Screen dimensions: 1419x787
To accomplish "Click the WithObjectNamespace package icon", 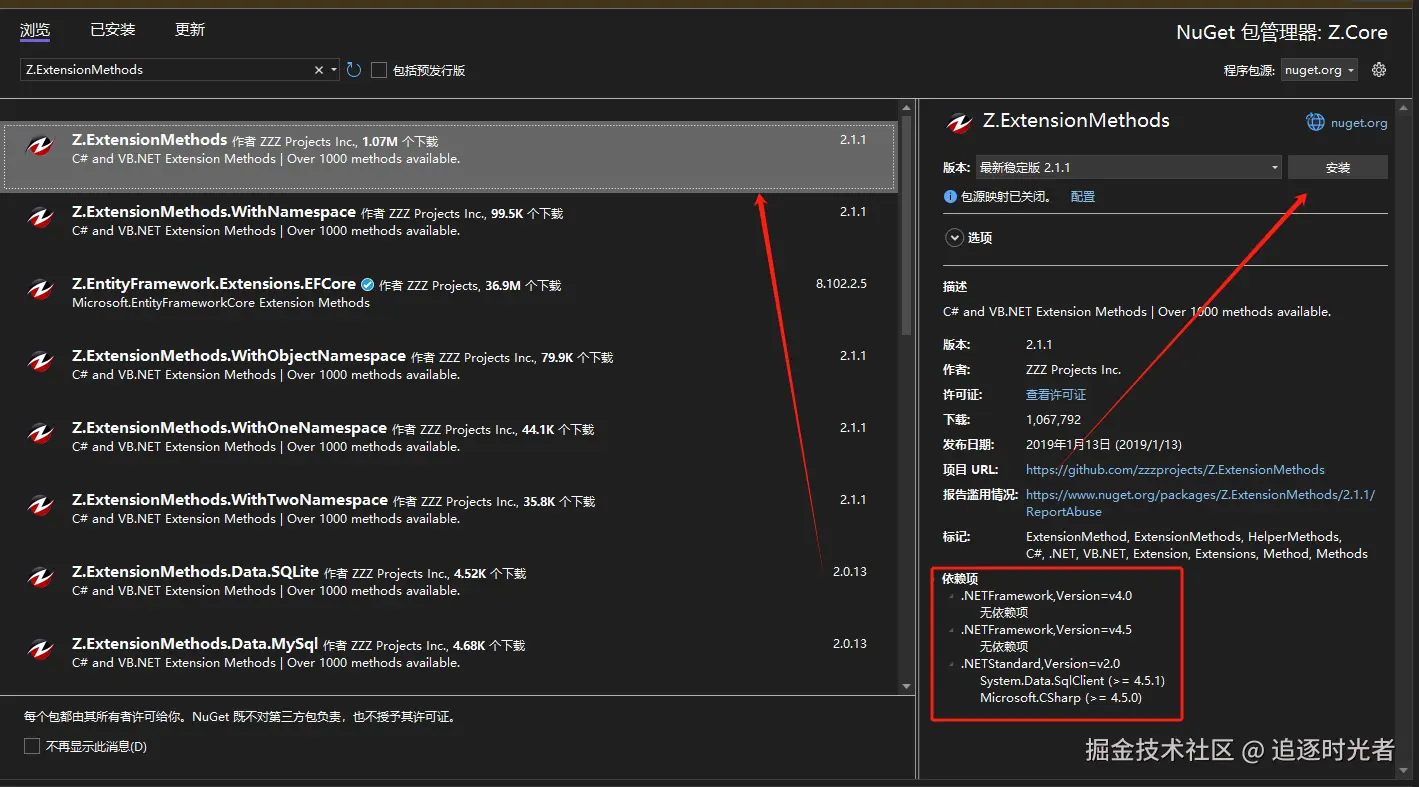I will coord(40,362).
